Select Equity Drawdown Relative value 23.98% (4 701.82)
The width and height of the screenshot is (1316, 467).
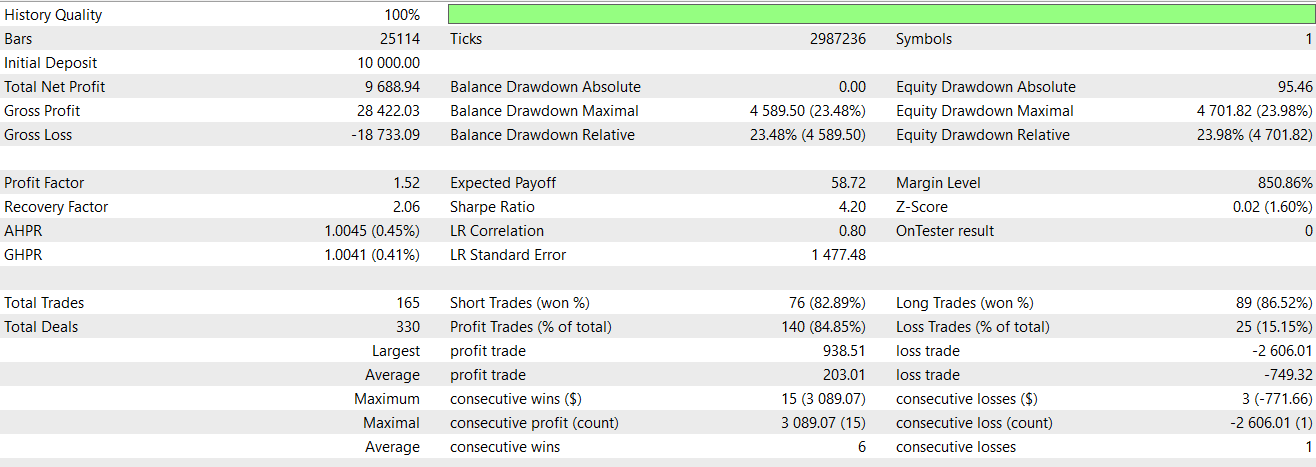coord(1254,135)
